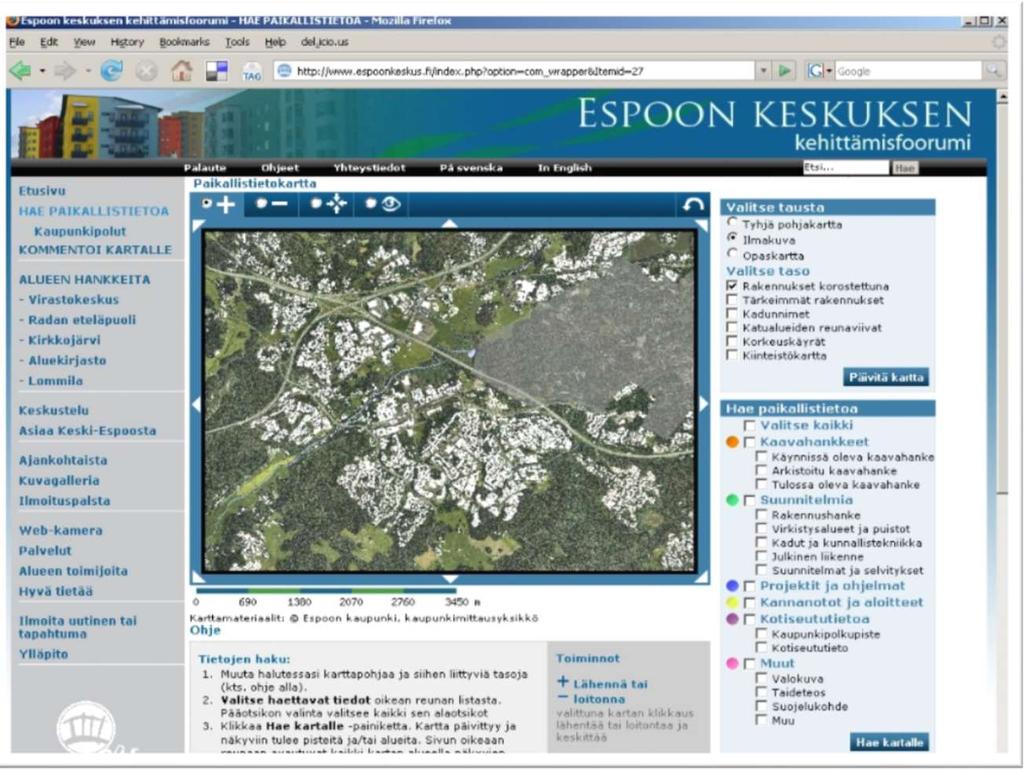
Task: Open the File menu
Action: click(17, 42)
